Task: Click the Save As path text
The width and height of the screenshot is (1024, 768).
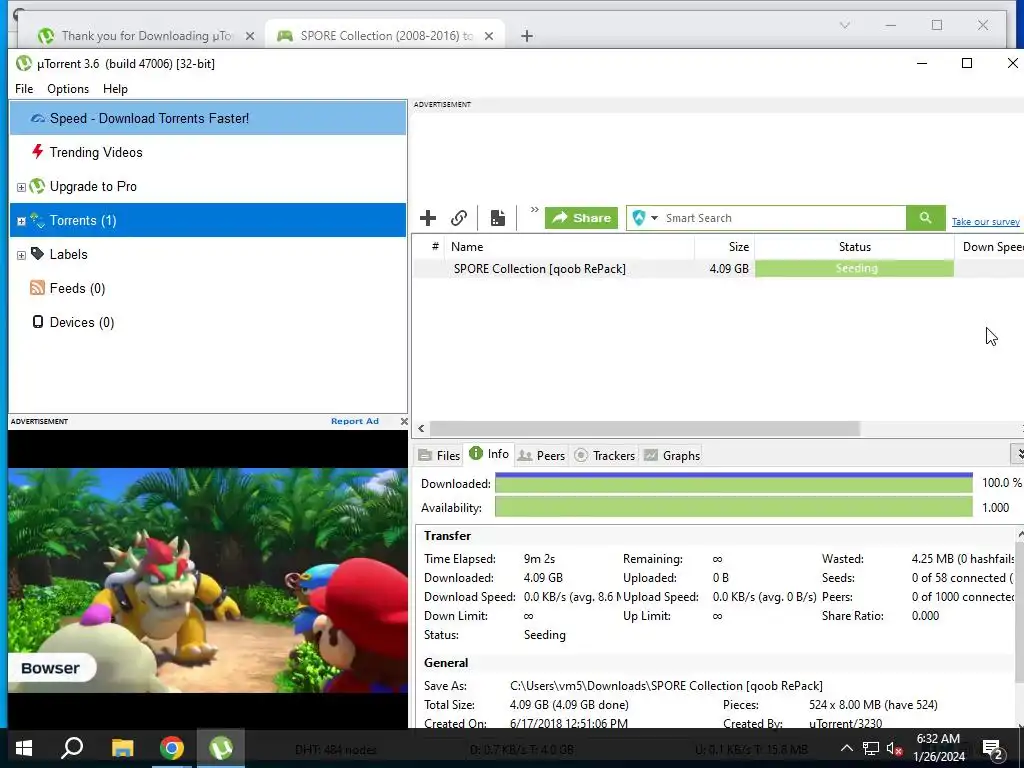Action: tap(666, 686)
